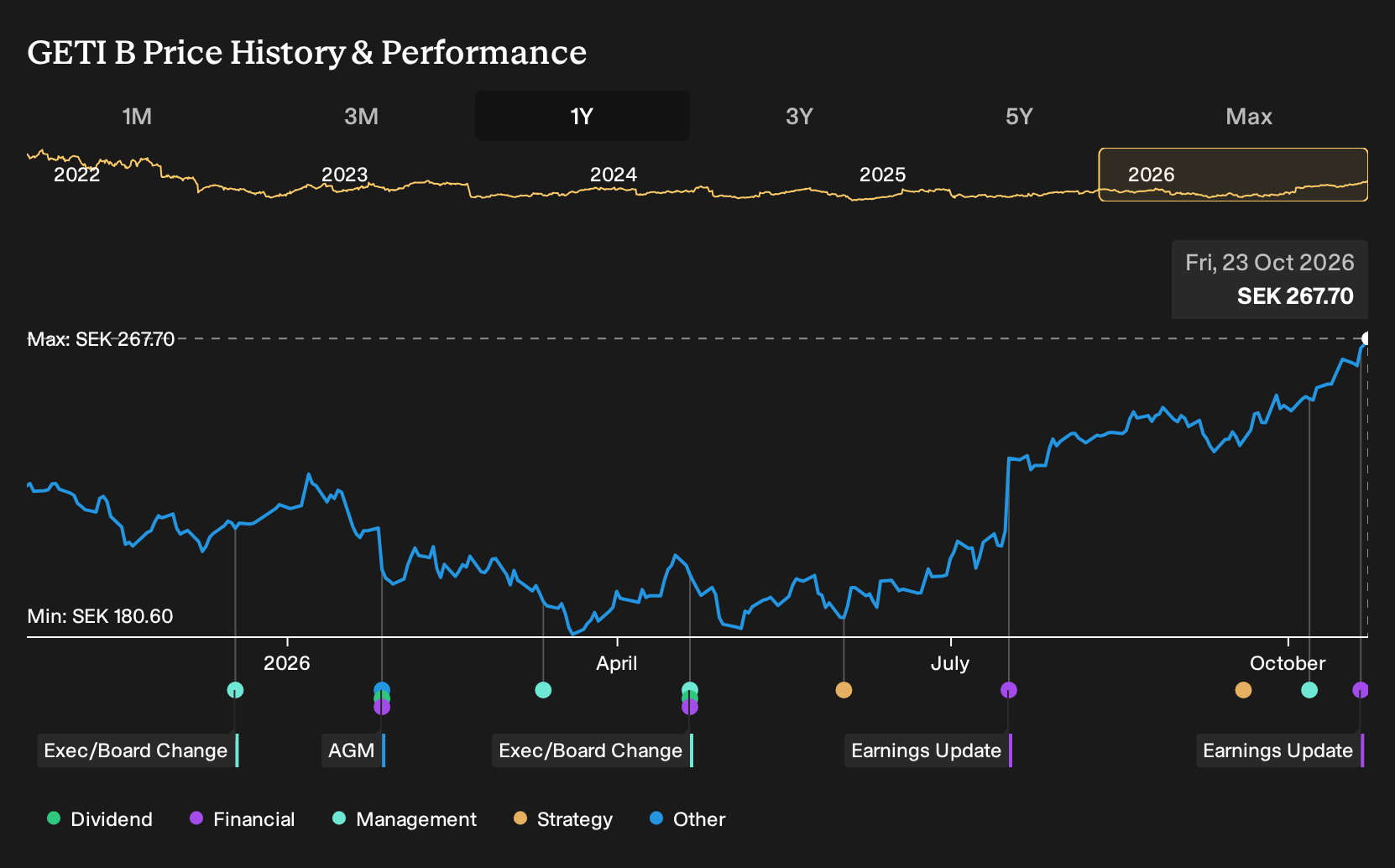Click the April axis label

(617, 663)
